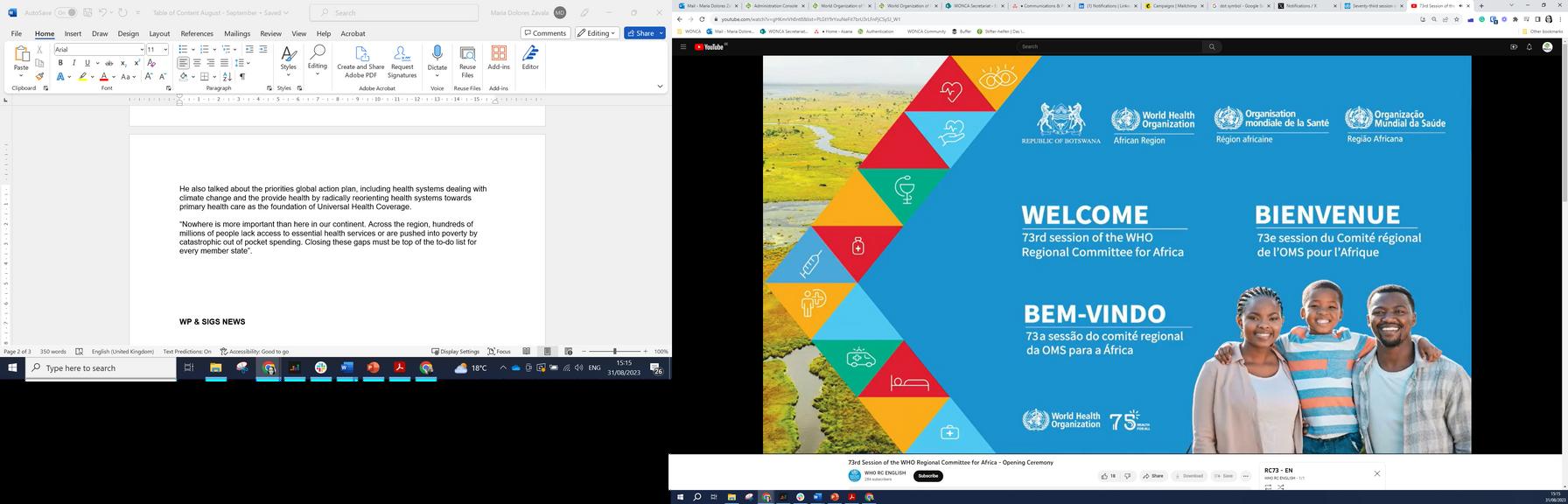Toggle the AutoSave switch in Word
1568x504 pixels.
tap(66, 12)
